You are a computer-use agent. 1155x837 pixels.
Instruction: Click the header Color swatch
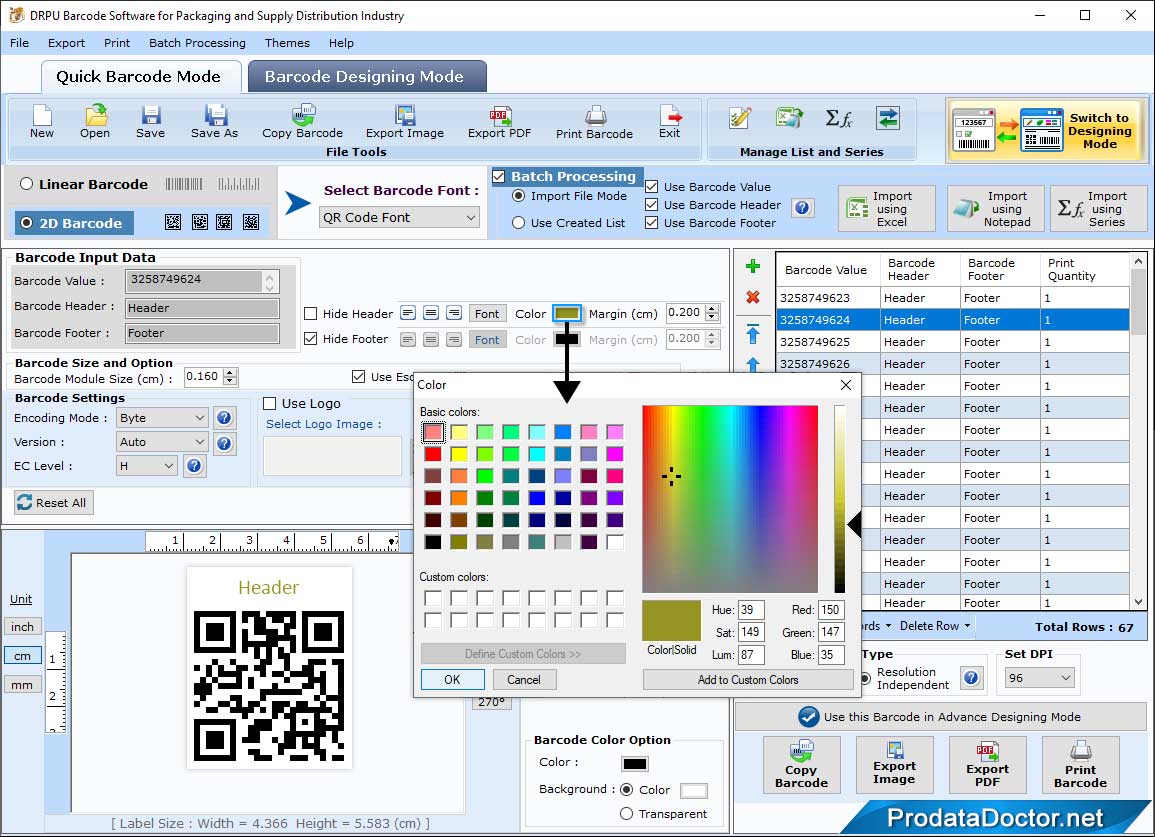point(567,313)
